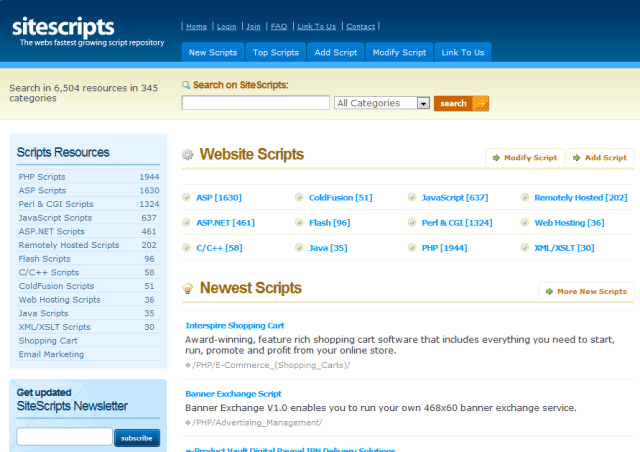Click the More New Scripts button

[587, 292]
